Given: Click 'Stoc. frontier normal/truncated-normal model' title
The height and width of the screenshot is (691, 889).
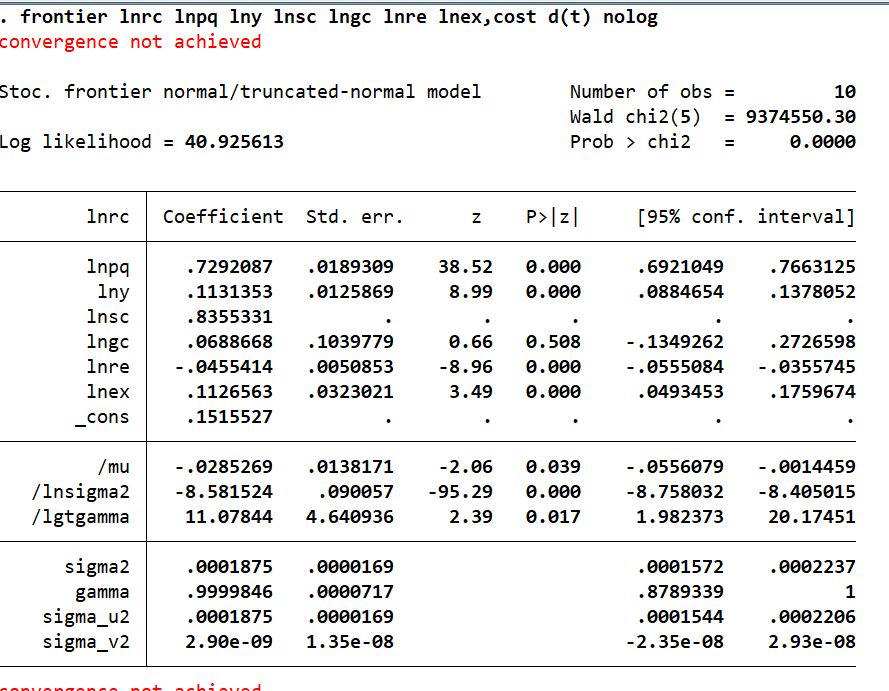Looking at the screenshot, I should [x=240, y=92].
